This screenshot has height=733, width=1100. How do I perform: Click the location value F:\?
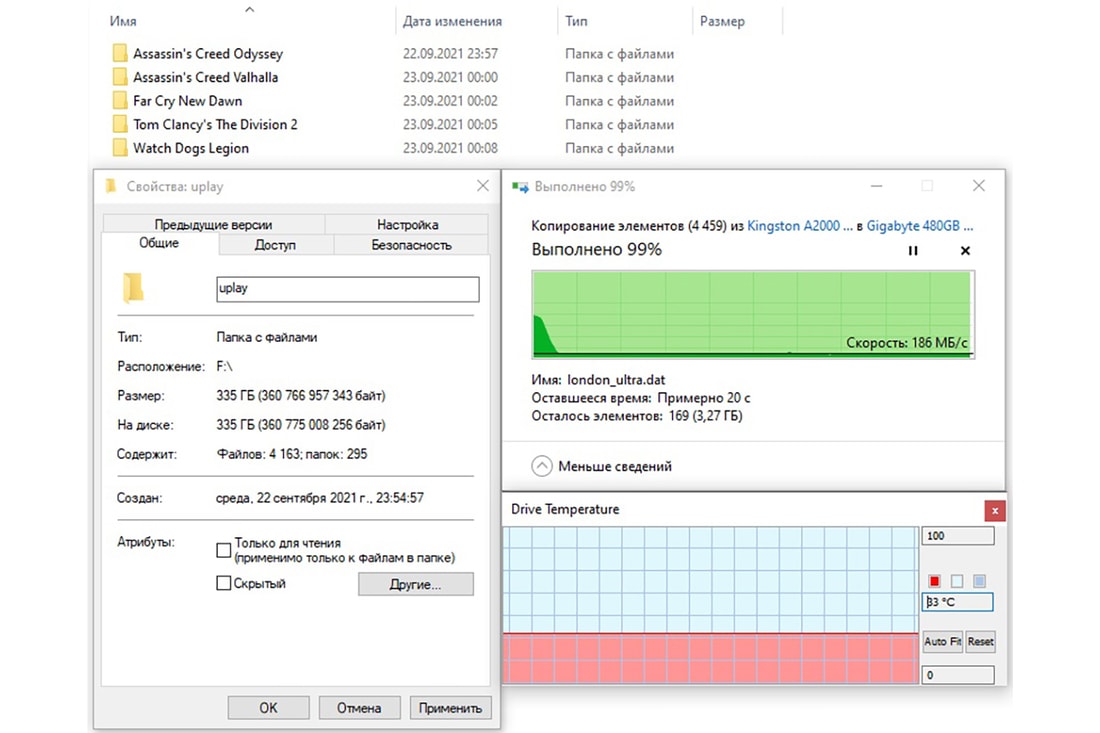point(224,366)
